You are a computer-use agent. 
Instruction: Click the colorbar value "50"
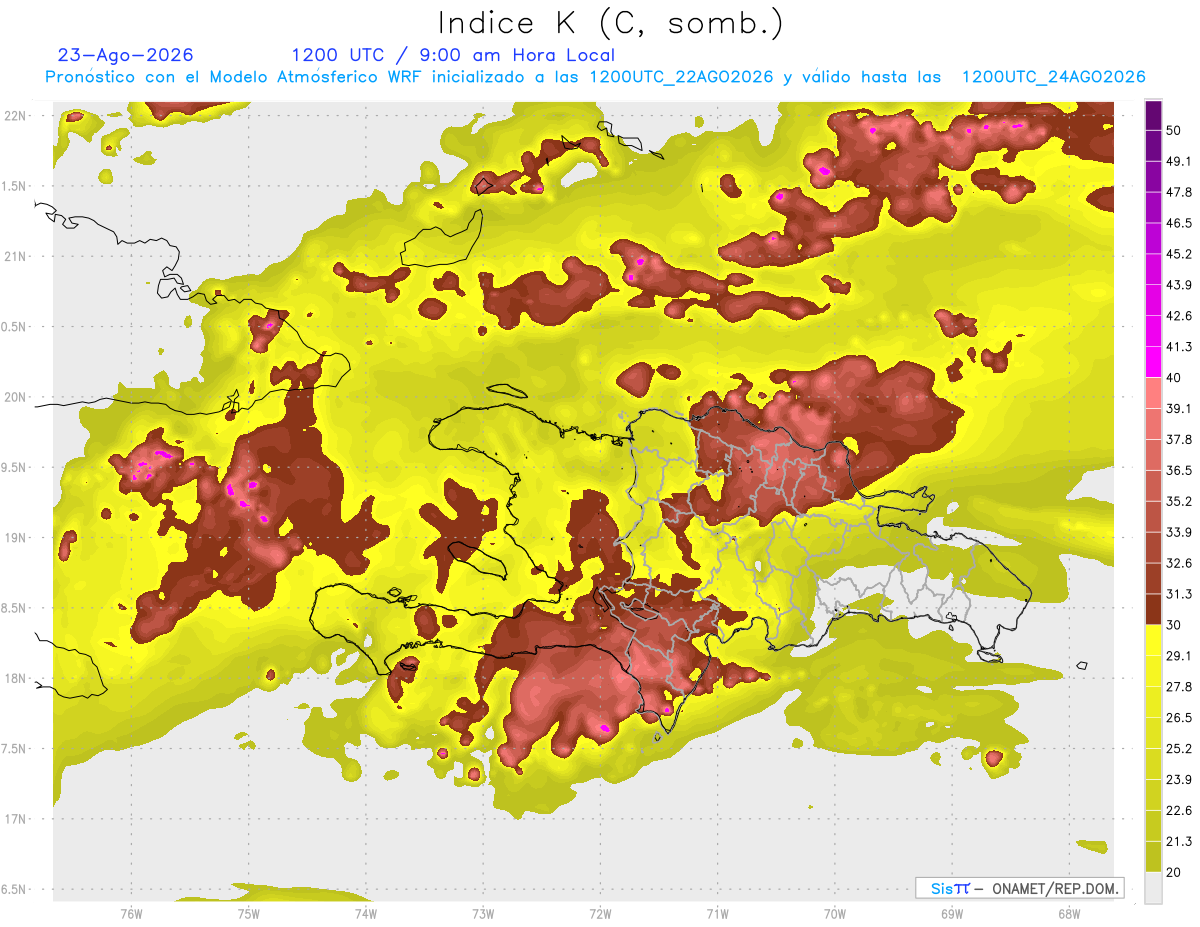[1175, 130]
